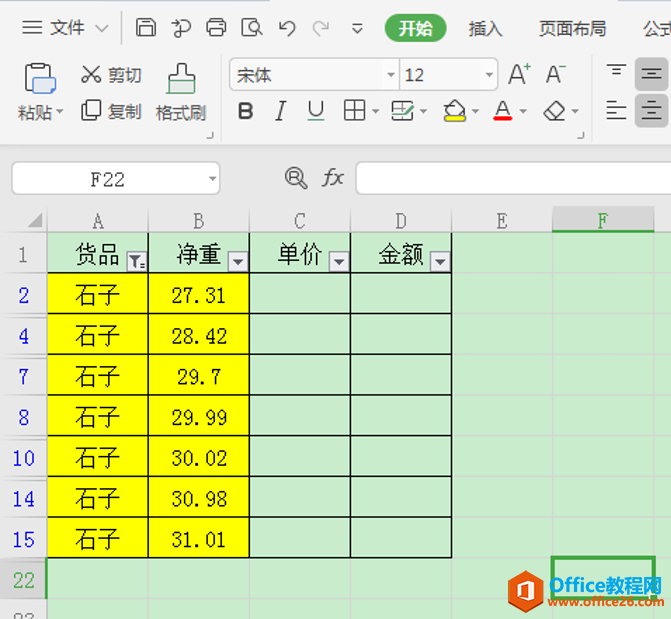Viewport: 671px width, 619px height.
Task: Click cell with value 30.98
Action: [x=199, y=499]
